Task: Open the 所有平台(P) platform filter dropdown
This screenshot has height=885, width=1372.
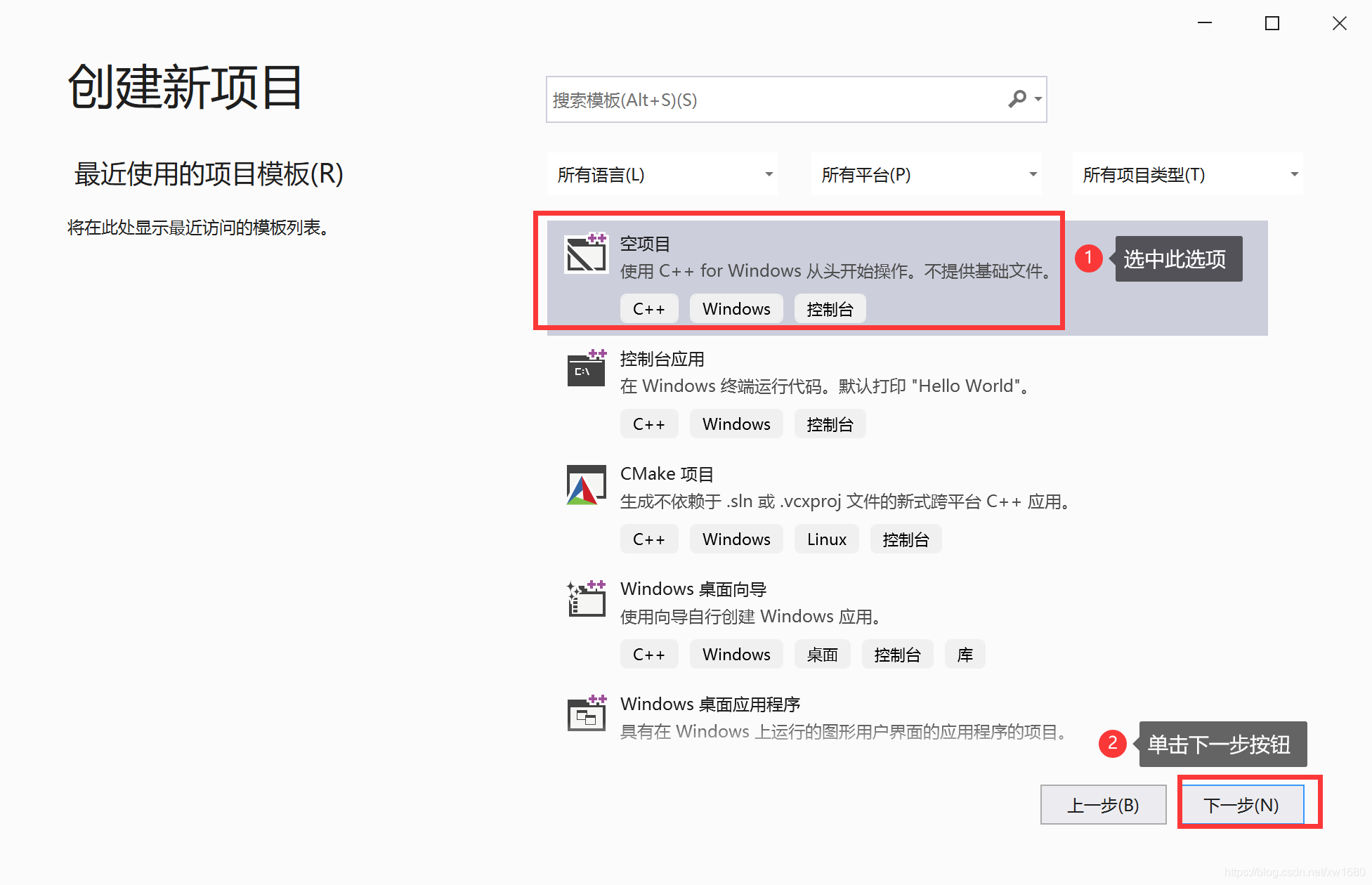Action: [927, 174]
